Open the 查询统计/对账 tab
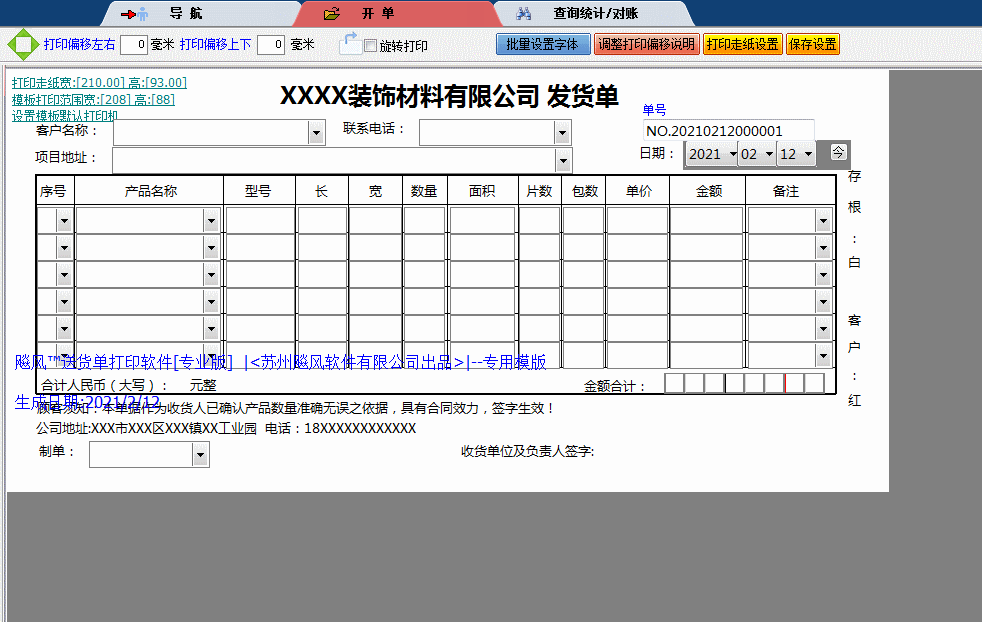Viewport: 982px width, 622px height. point(595,14)
